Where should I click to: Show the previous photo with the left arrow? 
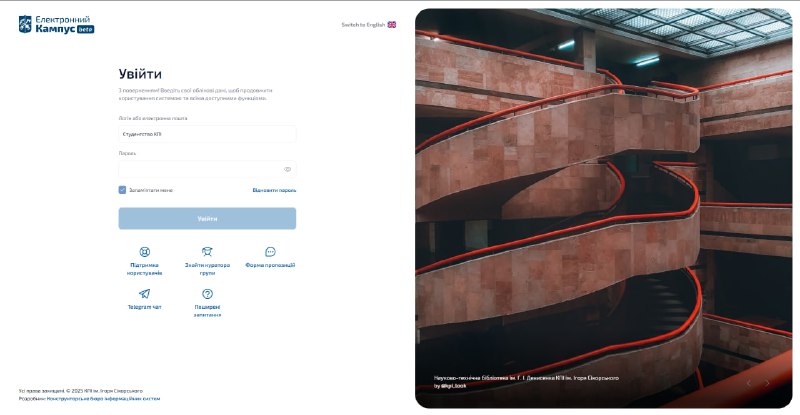(x=749, y=383)
